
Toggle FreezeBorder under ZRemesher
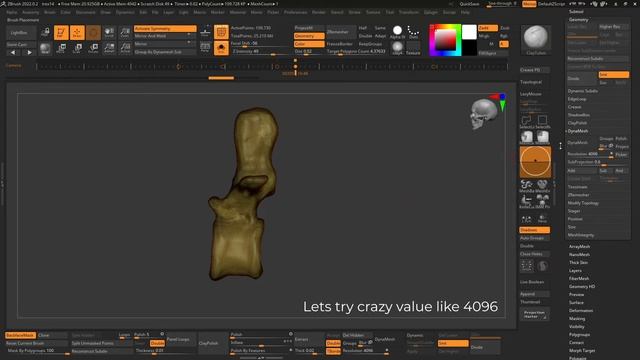(339, 44)
